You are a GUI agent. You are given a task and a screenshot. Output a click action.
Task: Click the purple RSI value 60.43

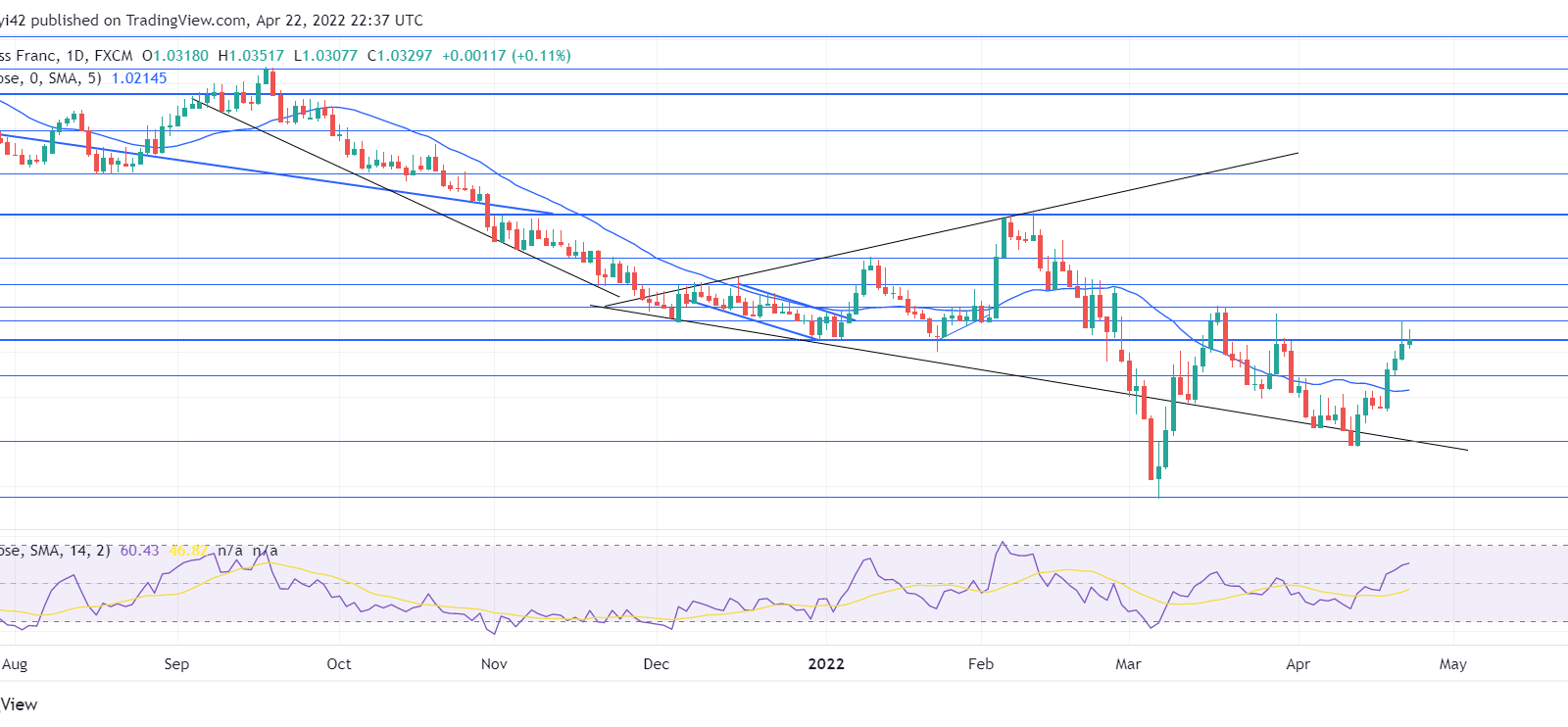(x=139, y=551)
